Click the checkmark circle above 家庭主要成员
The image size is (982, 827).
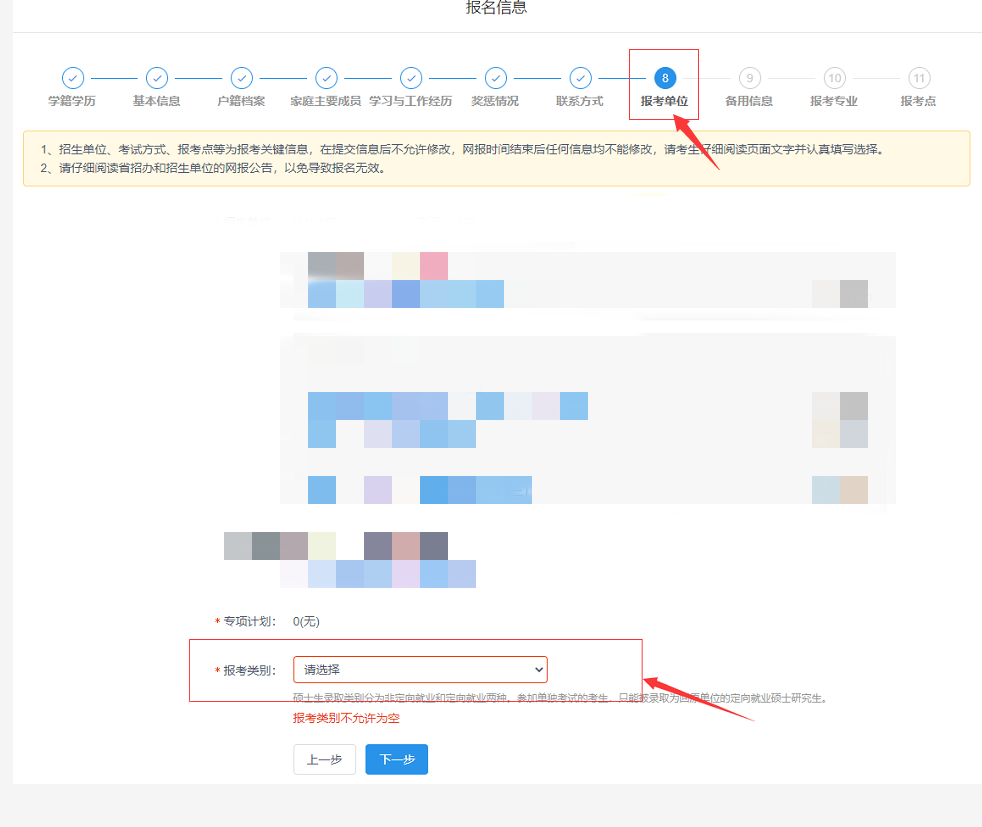click(326, 78)
